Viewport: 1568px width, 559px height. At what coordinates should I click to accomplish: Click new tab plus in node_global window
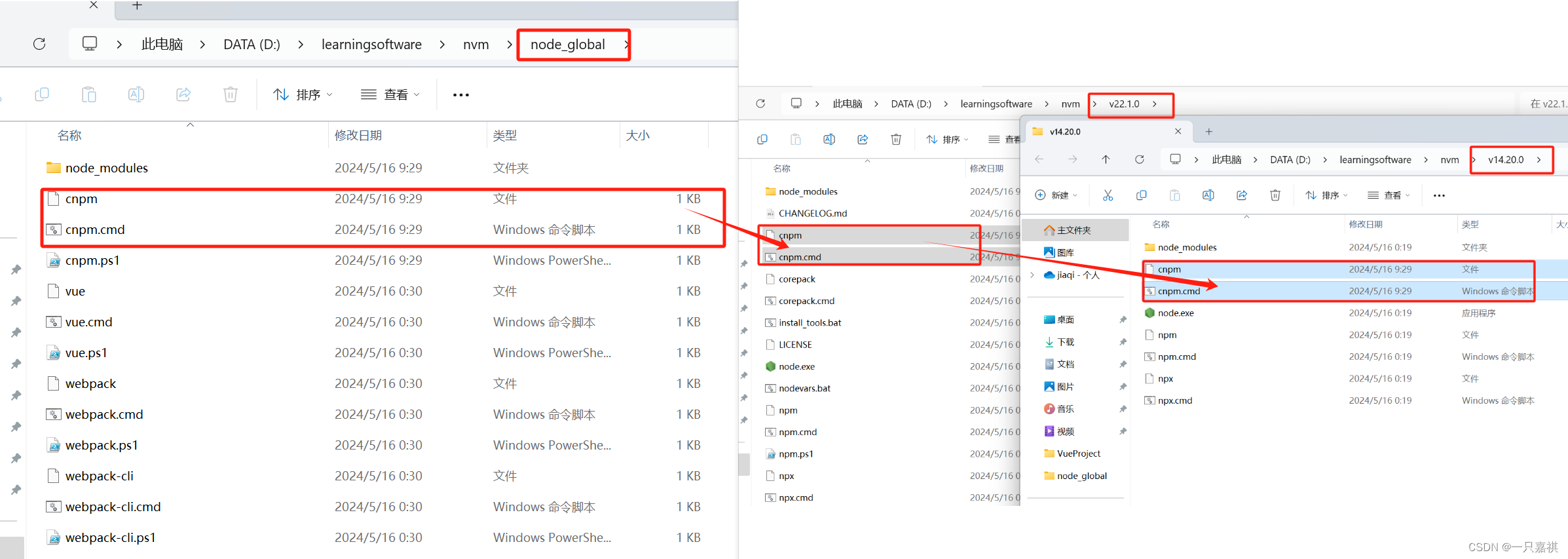pos(137,5)
